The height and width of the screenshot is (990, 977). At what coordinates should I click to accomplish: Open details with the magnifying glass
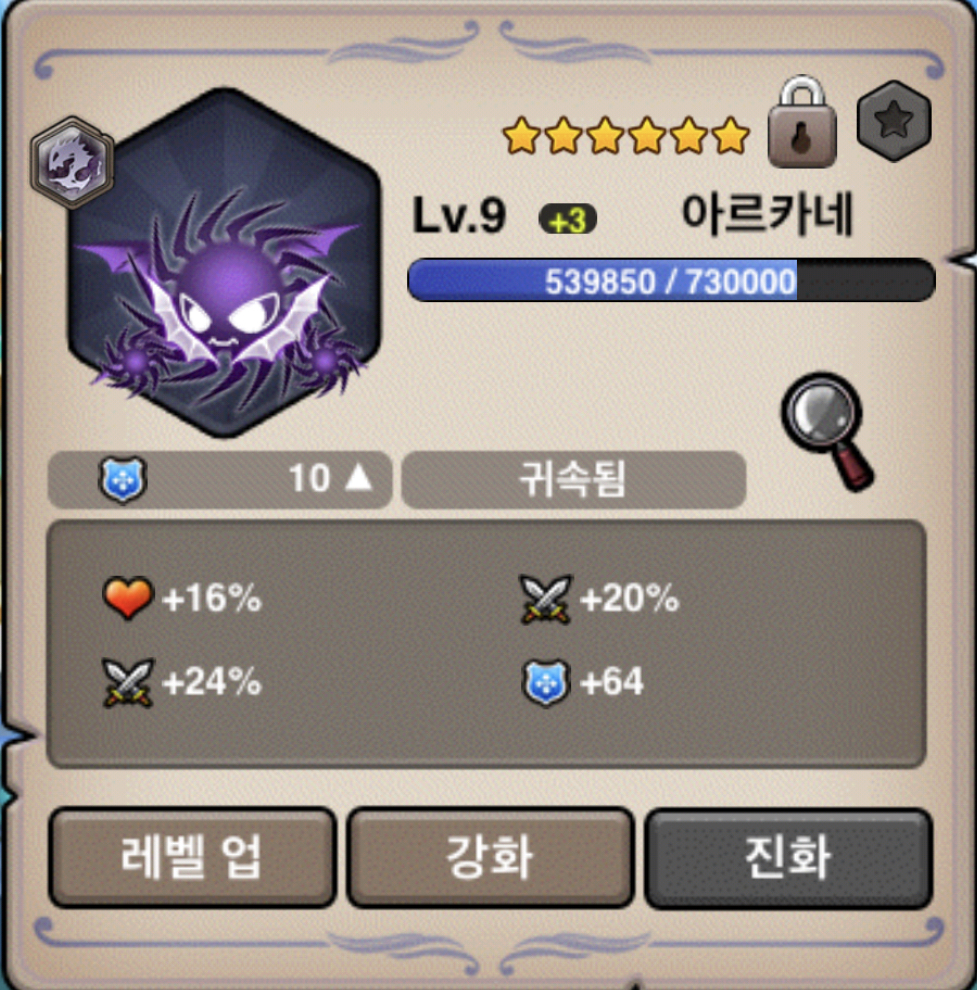(x=828, y=431)
